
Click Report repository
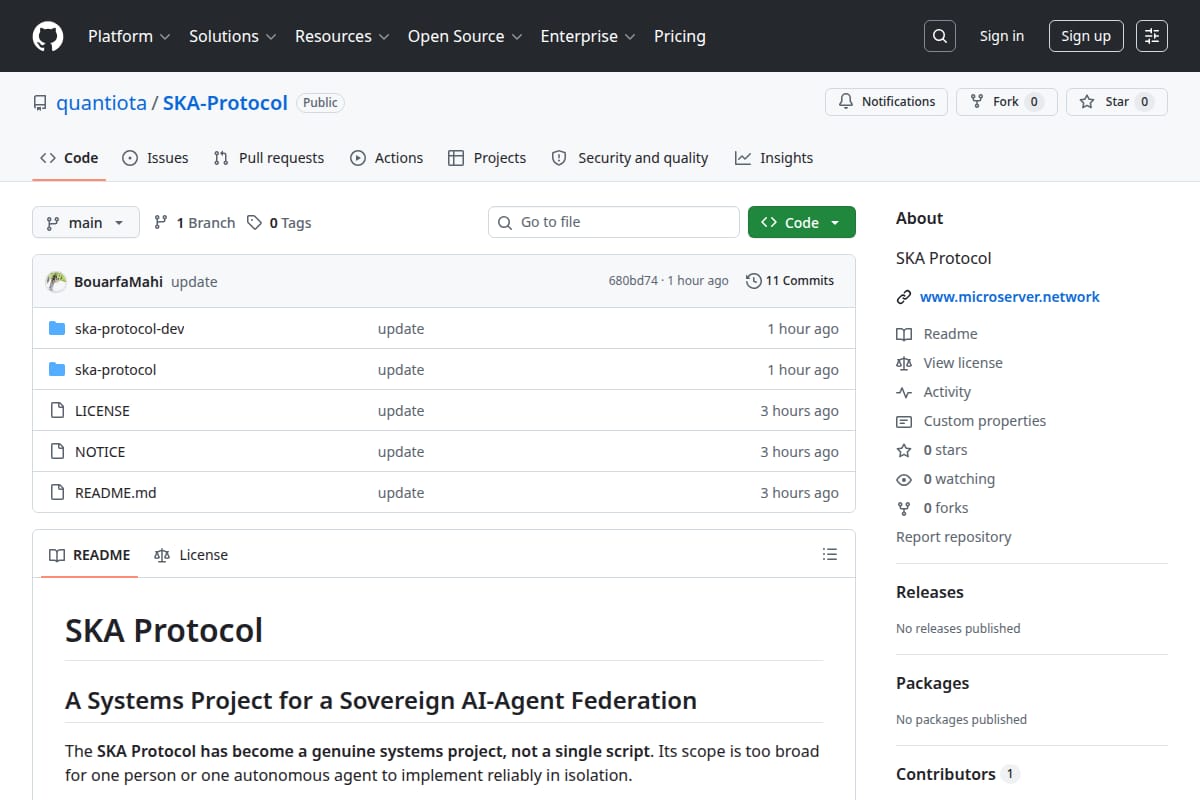tap(954, 537)
